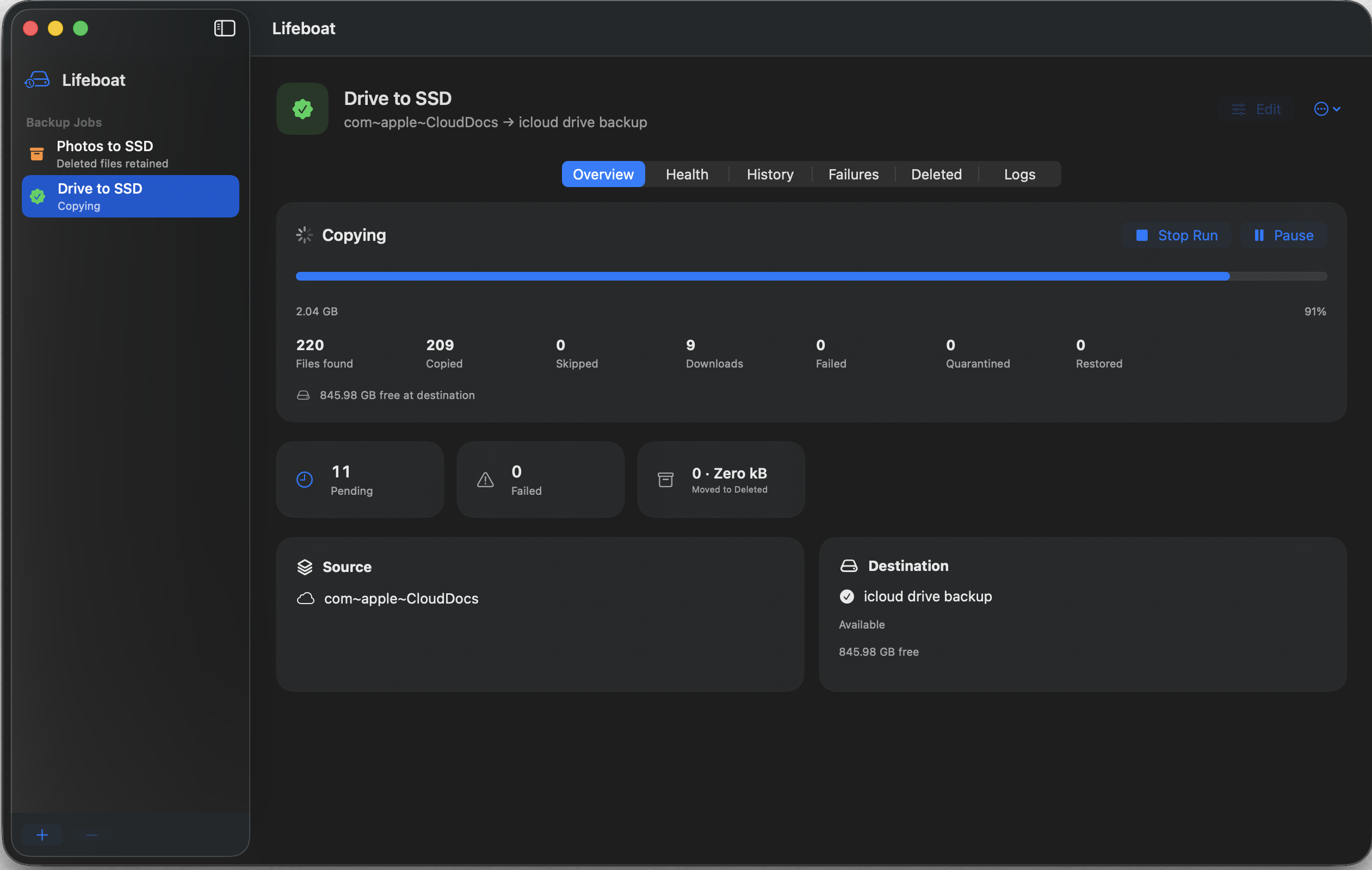Stop the current backup run
This screenshot has height=870, width=1372.
pyautogui.click(x=1177, y=235)
